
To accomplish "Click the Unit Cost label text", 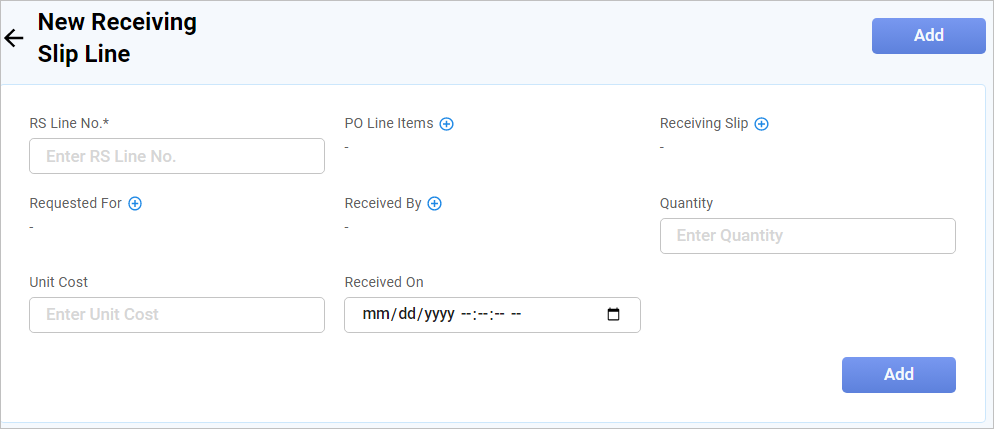I will (x=59, y=282).
